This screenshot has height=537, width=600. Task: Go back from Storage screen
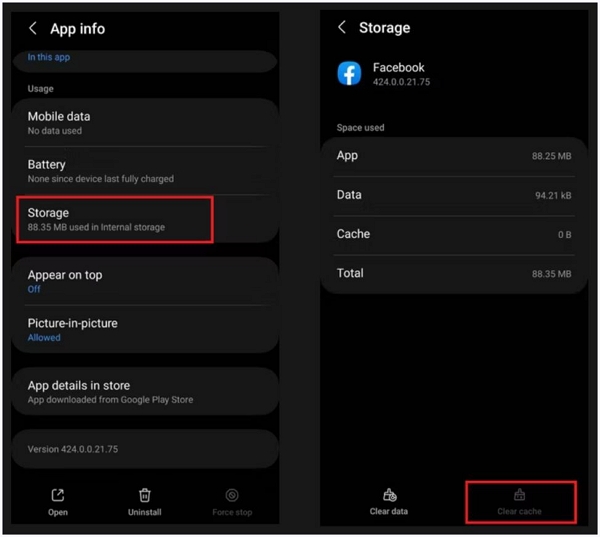pos(342,27)
